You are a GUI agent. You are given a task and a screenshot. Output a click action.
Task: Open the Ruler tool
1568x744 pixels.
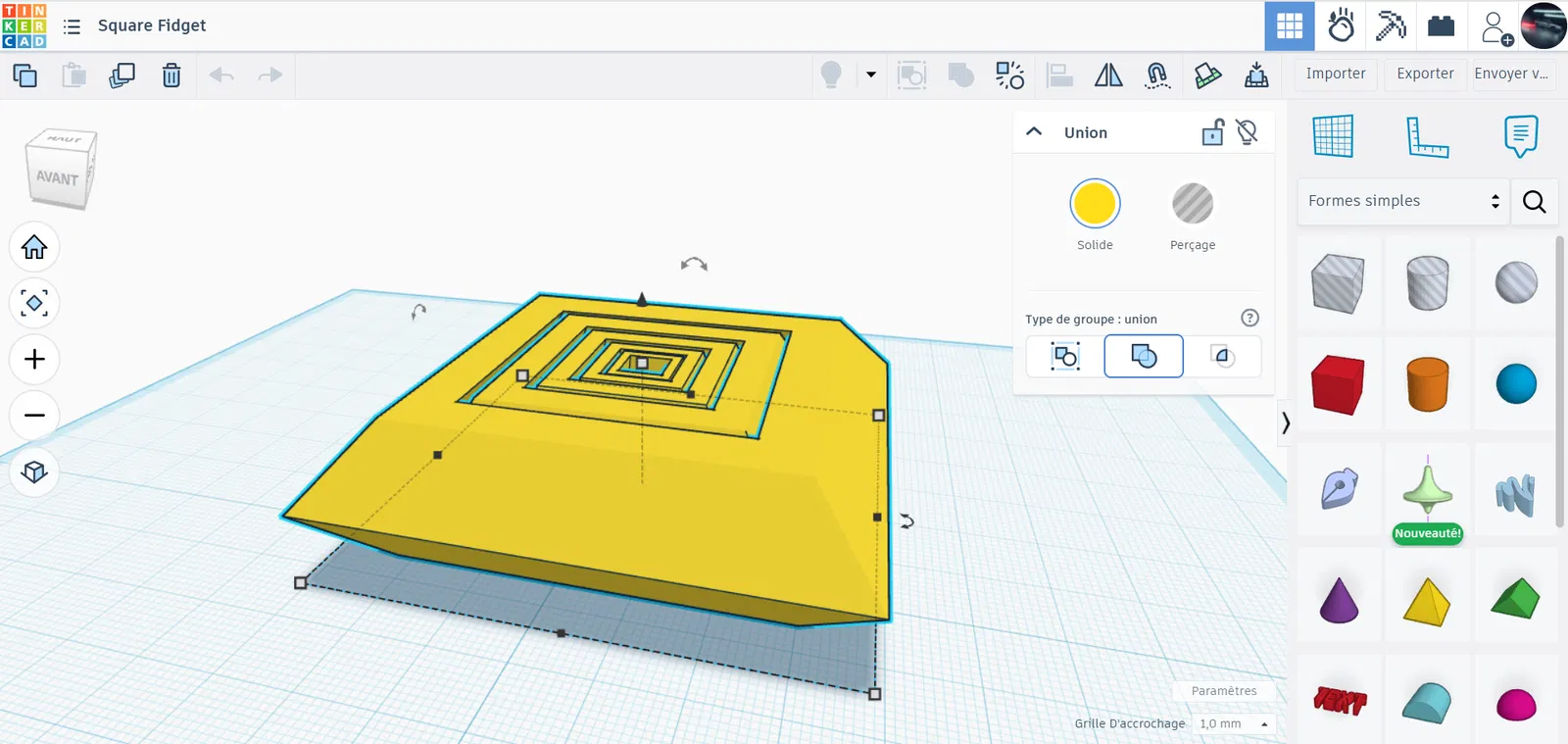tap(1427, 136)
